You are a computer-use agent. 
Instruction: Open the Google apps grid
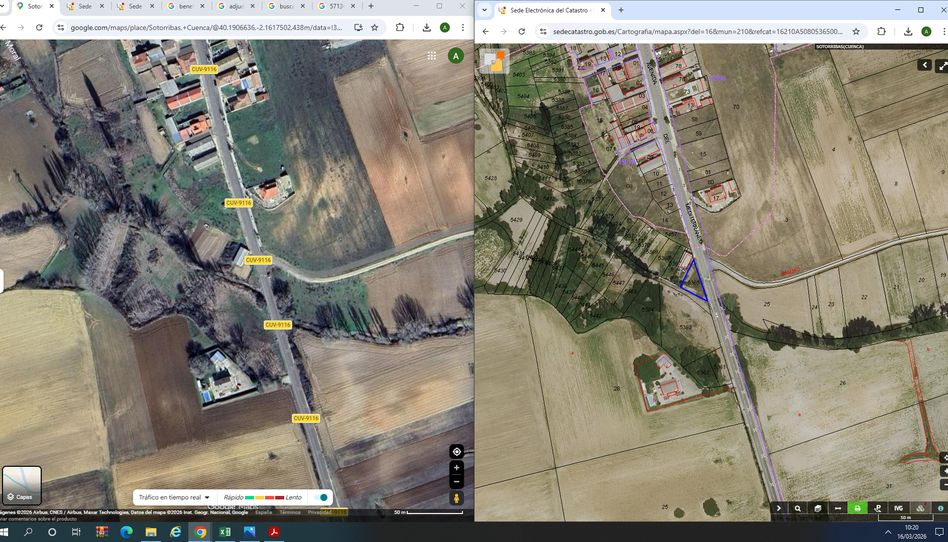pos(431,56)
